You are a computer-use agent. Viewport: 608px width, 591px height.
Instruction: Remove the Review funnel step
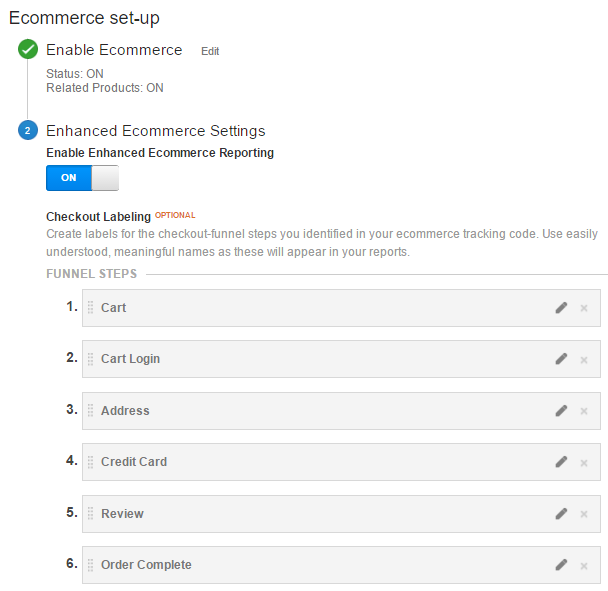pyautogui.click(x=584, y=514)
